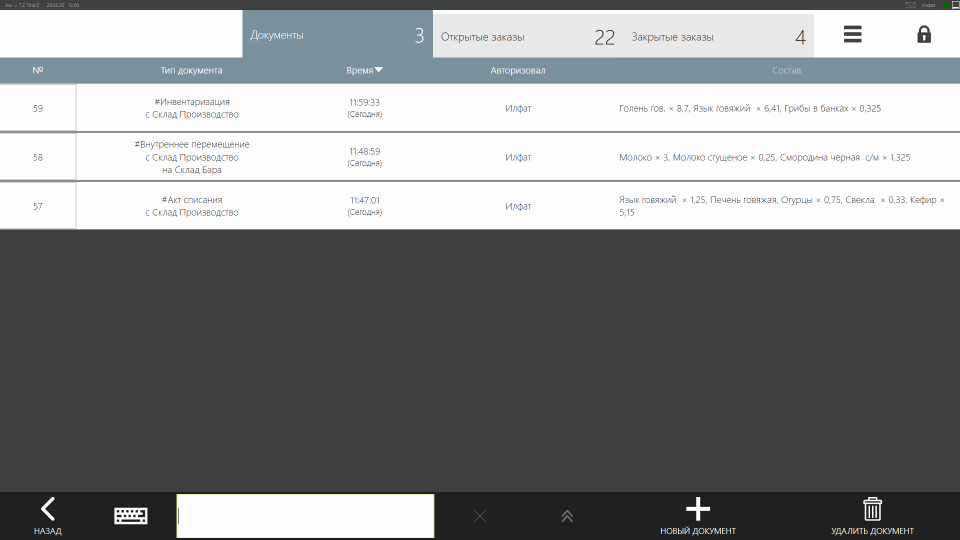Clear the search field with X icon

[480, 516]
